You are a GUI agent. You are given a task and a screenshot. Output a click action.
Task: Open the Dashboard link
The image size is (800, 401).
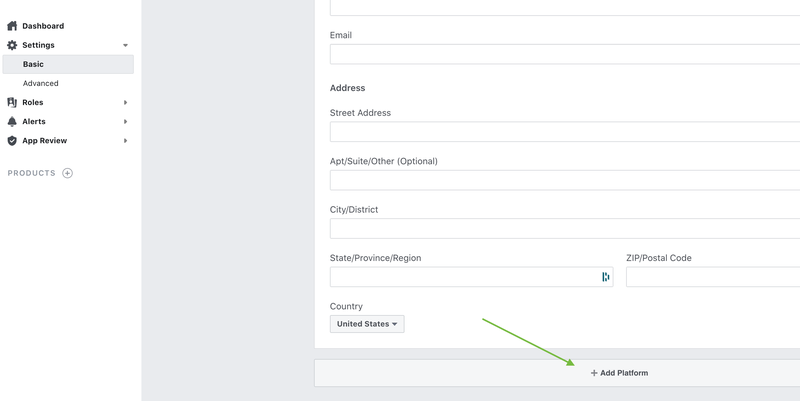click(x=43, y=26)
